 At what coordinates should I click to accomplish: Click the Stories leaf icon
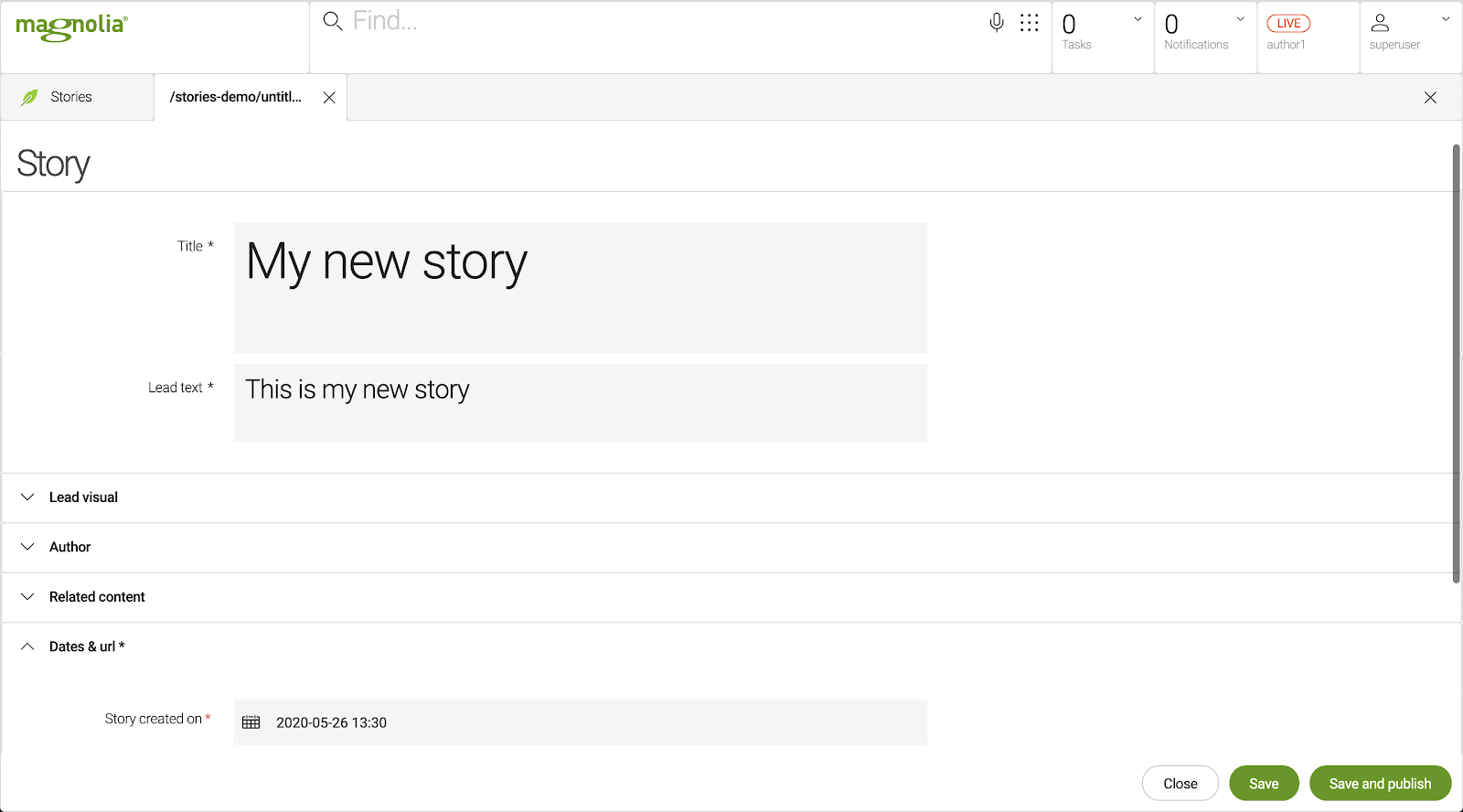point(29,96)
